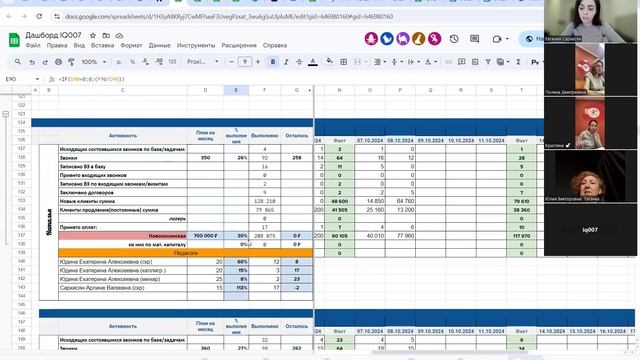Image resolution: width=640 pixels, height=360 pixels.
Task: Click the blue collaborator avatar
Action: pos(387,39)
